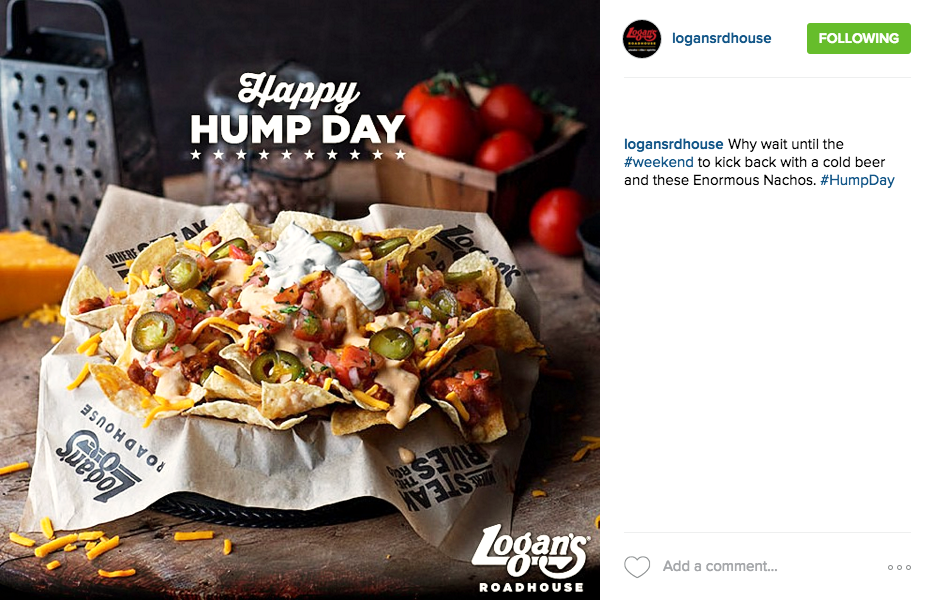Like the post with the heart icon

637,567
